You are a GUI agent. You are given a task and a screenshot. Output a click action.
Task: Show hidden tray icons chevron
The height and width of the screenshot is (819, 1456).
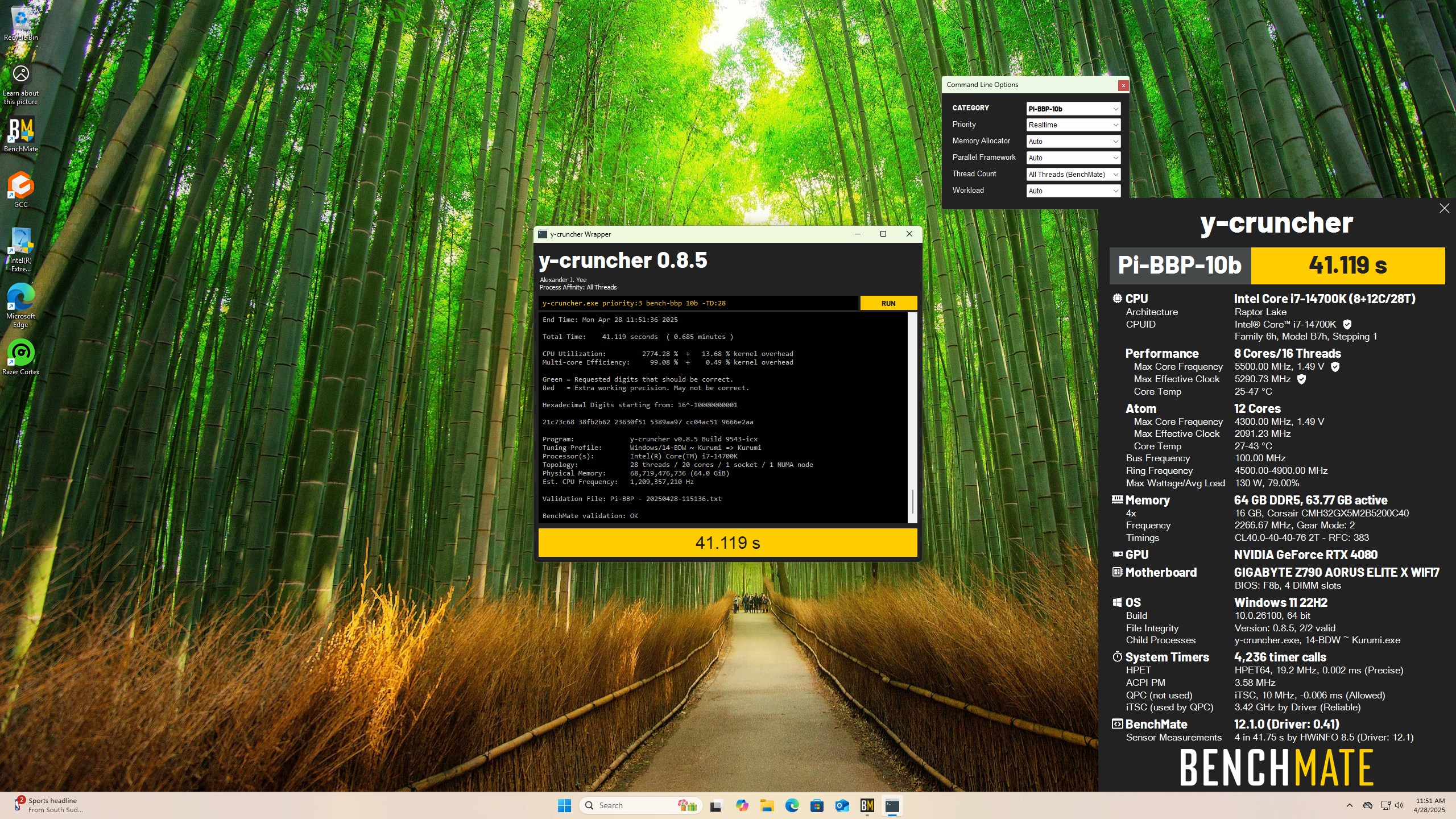point(1349,805)
